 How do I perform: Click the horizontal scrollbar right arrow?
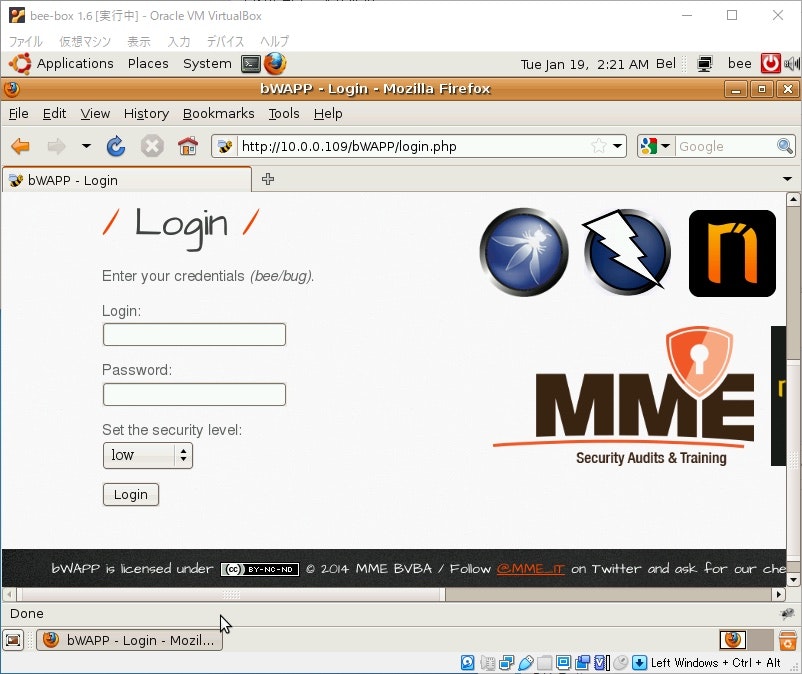pos(778,594)
